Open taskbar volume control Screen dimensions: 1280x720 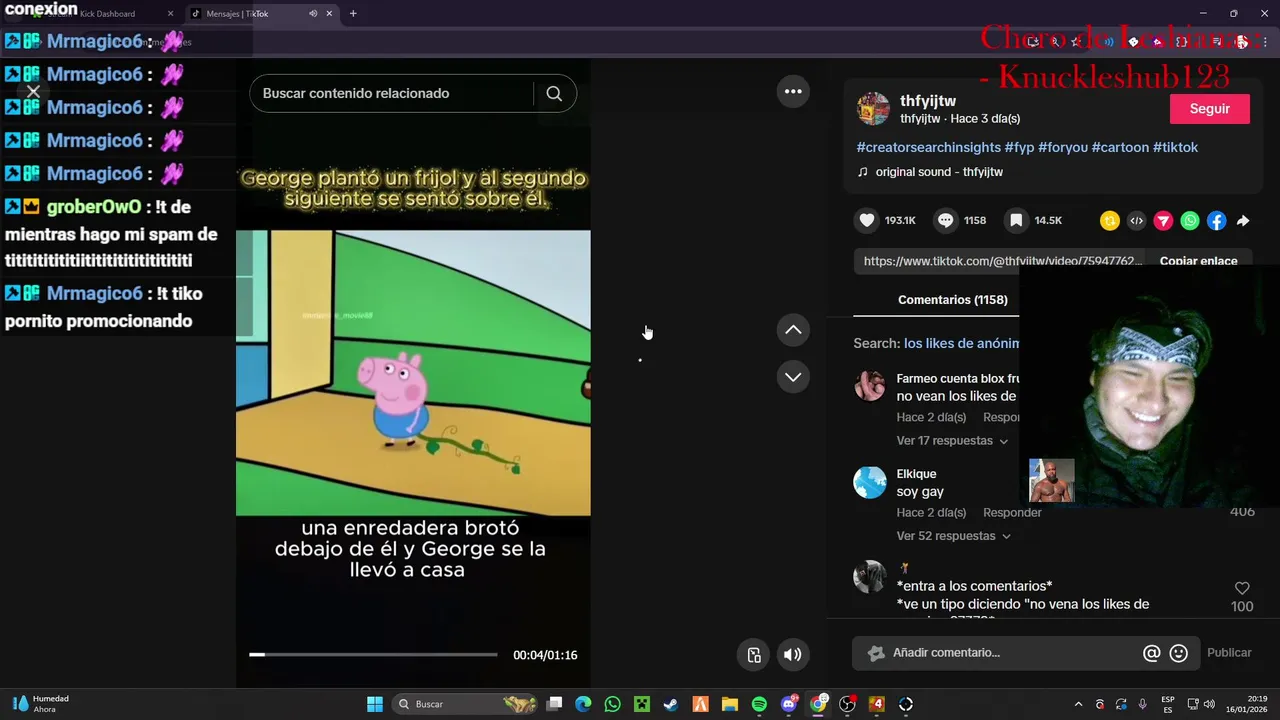tap(1209, 704)
